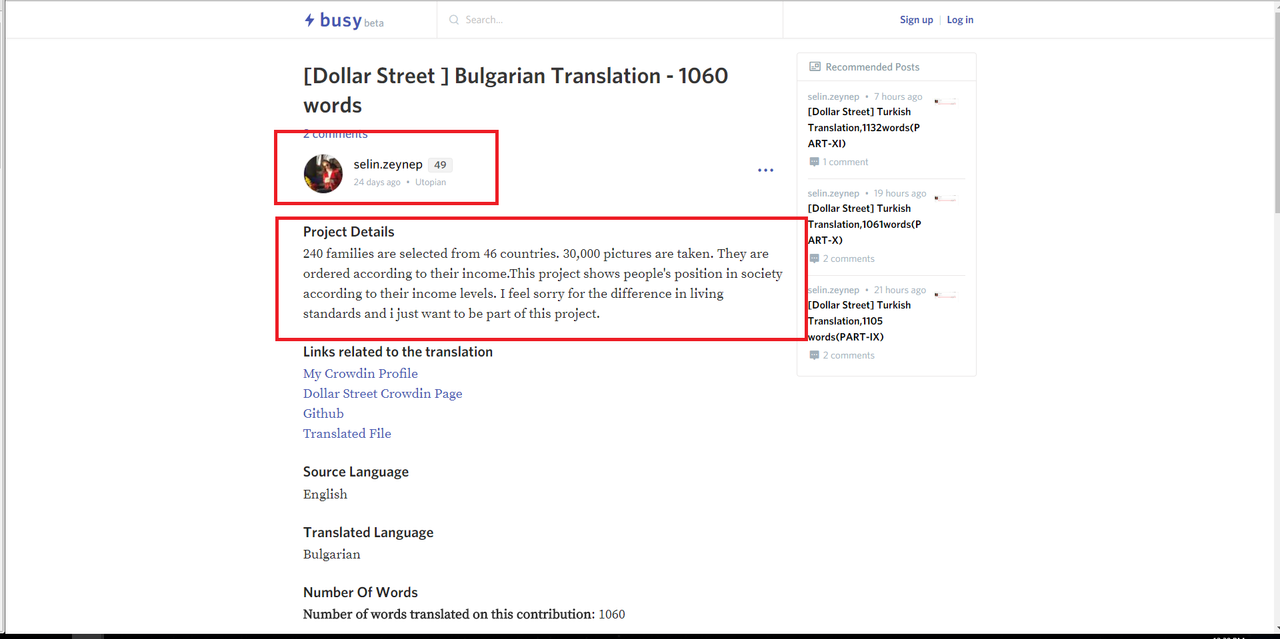Screen dimensions: 1280x639
Task: Open the 2 comments link under title
Action: [335, 134]
